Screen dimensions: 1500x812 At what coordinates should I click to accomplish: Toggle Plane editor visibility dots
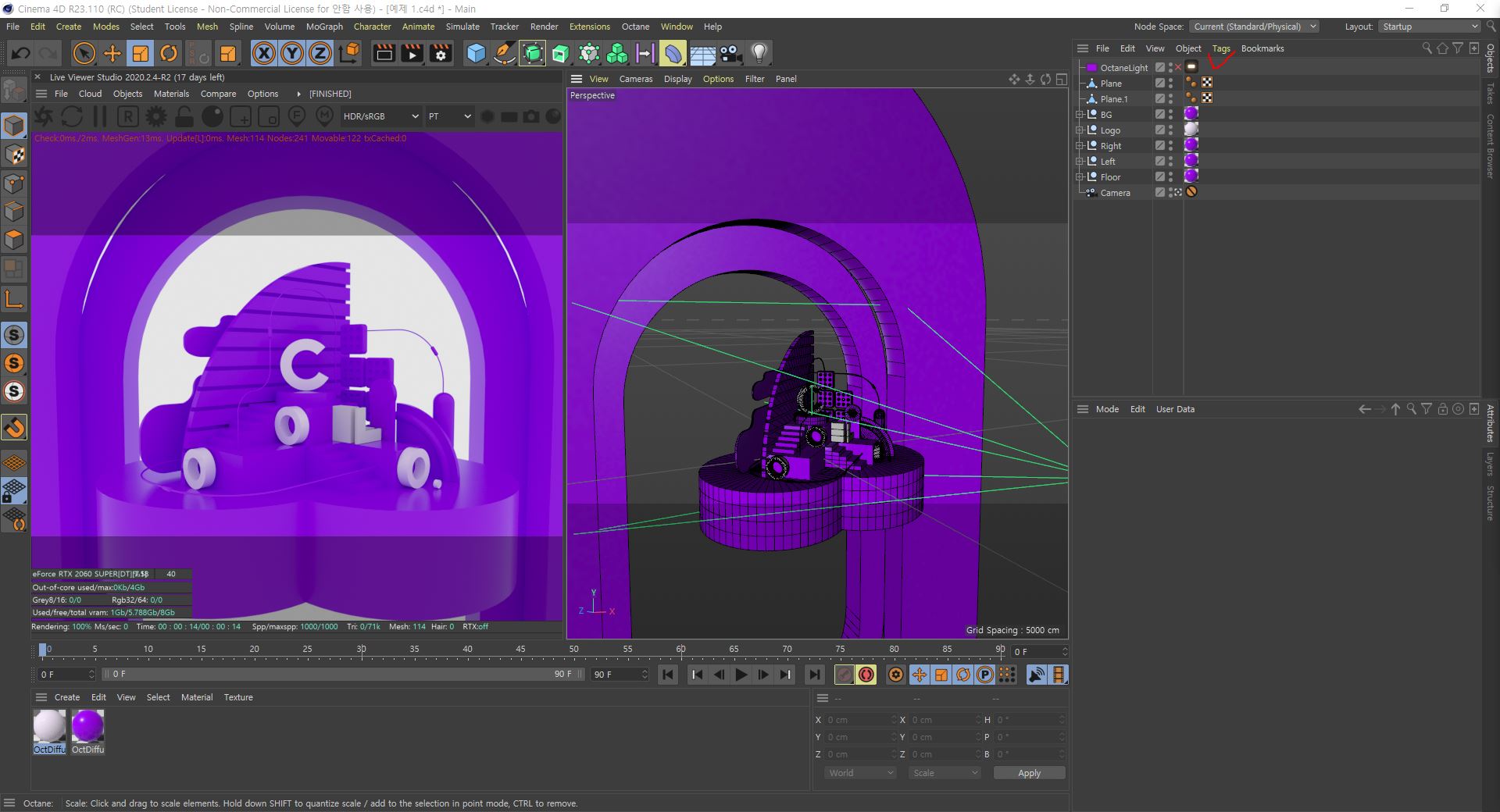pyautogui.click(x=1170, y=84)
